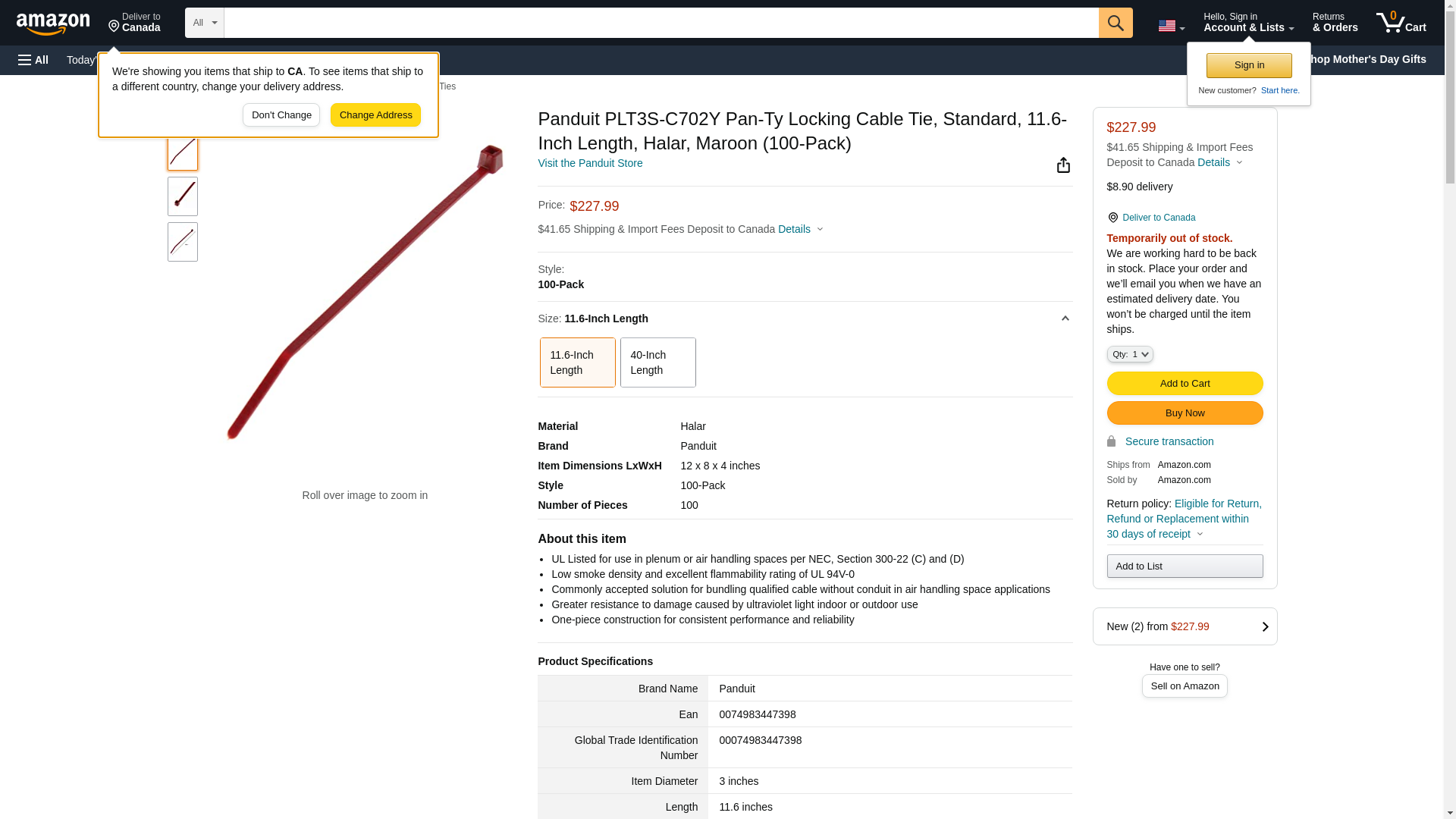Click the Change Address button
The width and height of the screenshot is (1456, 819).
(x=375, y=115)
